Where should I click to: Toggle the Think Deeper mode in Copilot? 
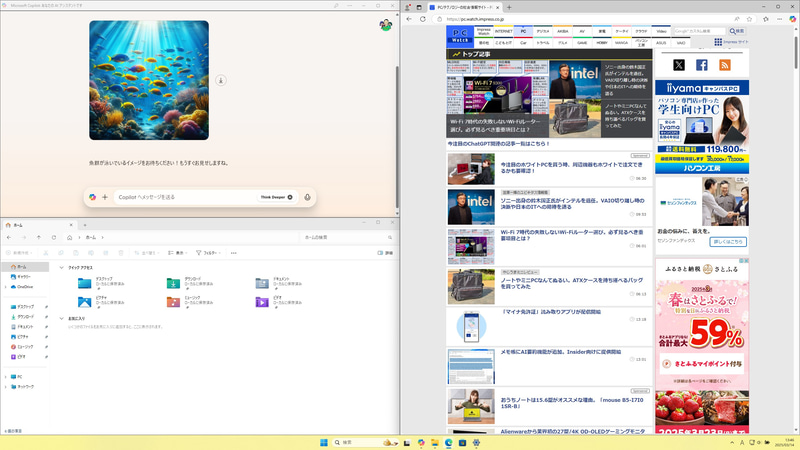276,197
